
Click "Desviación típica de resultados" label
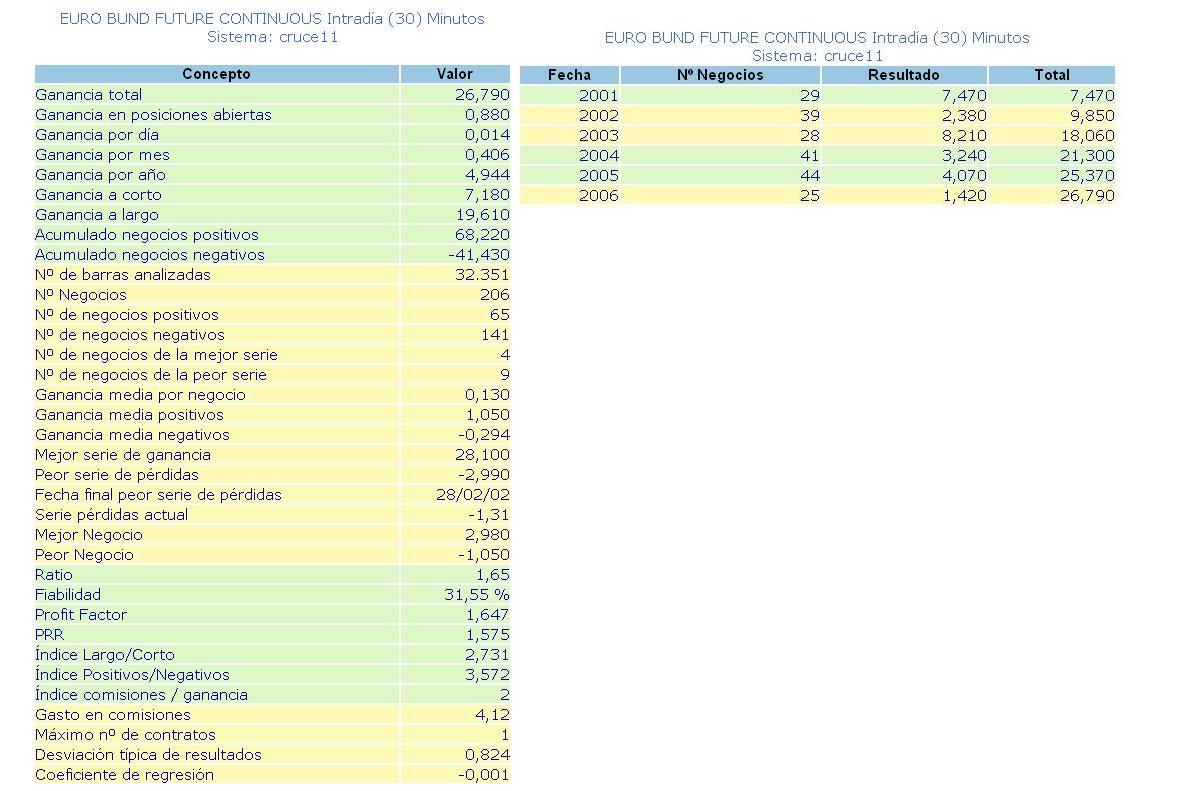click(148, 754)
